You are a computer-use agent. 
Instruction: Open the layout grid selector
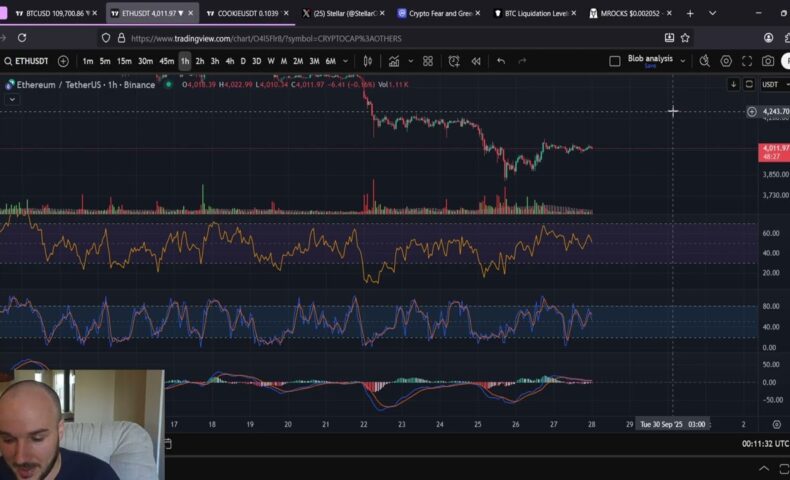pos(427,61)
